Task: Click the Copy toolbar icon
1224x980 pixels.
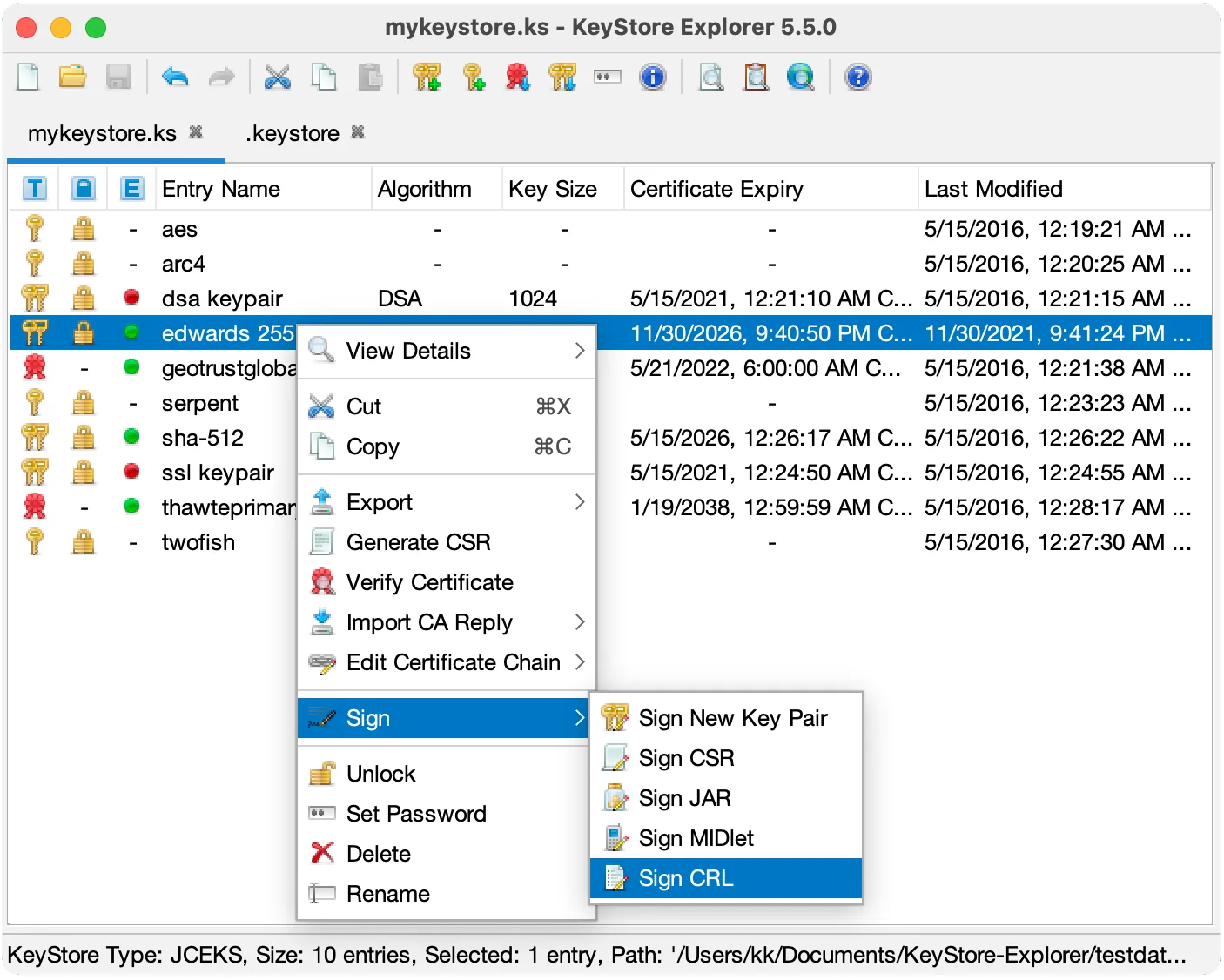Action: (324, 77)
